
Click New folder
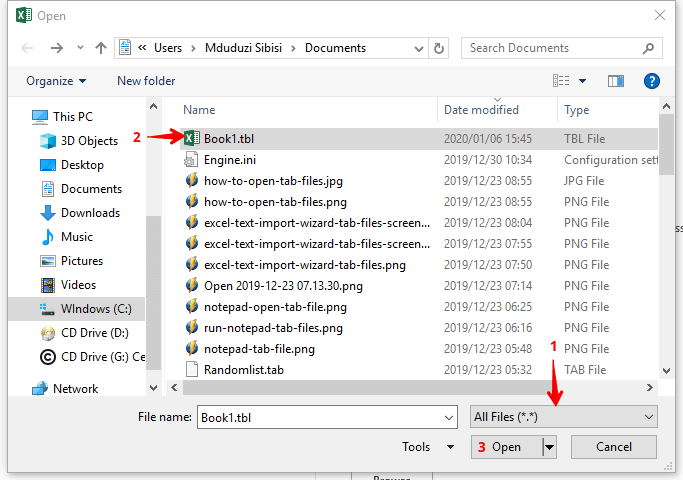point(146,81)
